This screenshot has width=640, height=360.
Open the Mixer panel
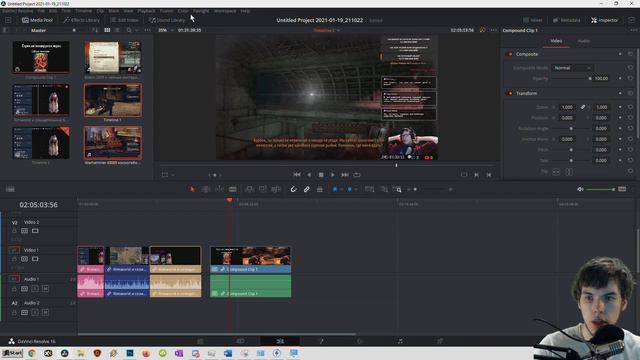pos(533,20)
